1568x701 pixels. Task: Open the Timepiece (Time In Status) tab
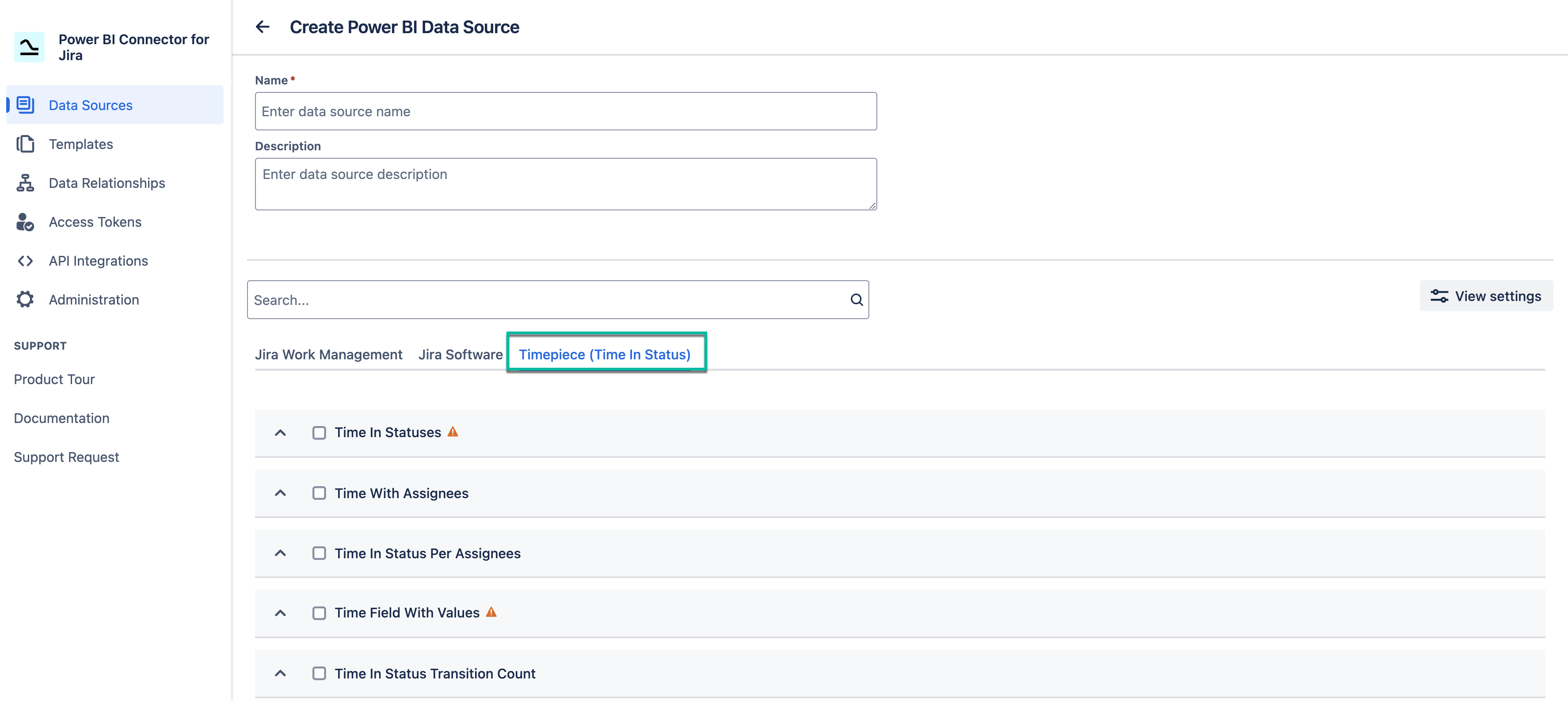605,354
